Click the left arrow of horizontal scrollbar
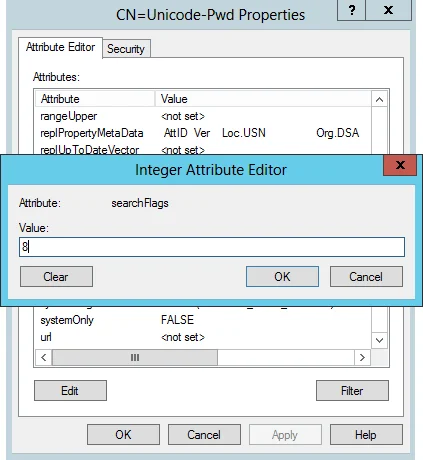423x460 pixels. click(44, 357)
